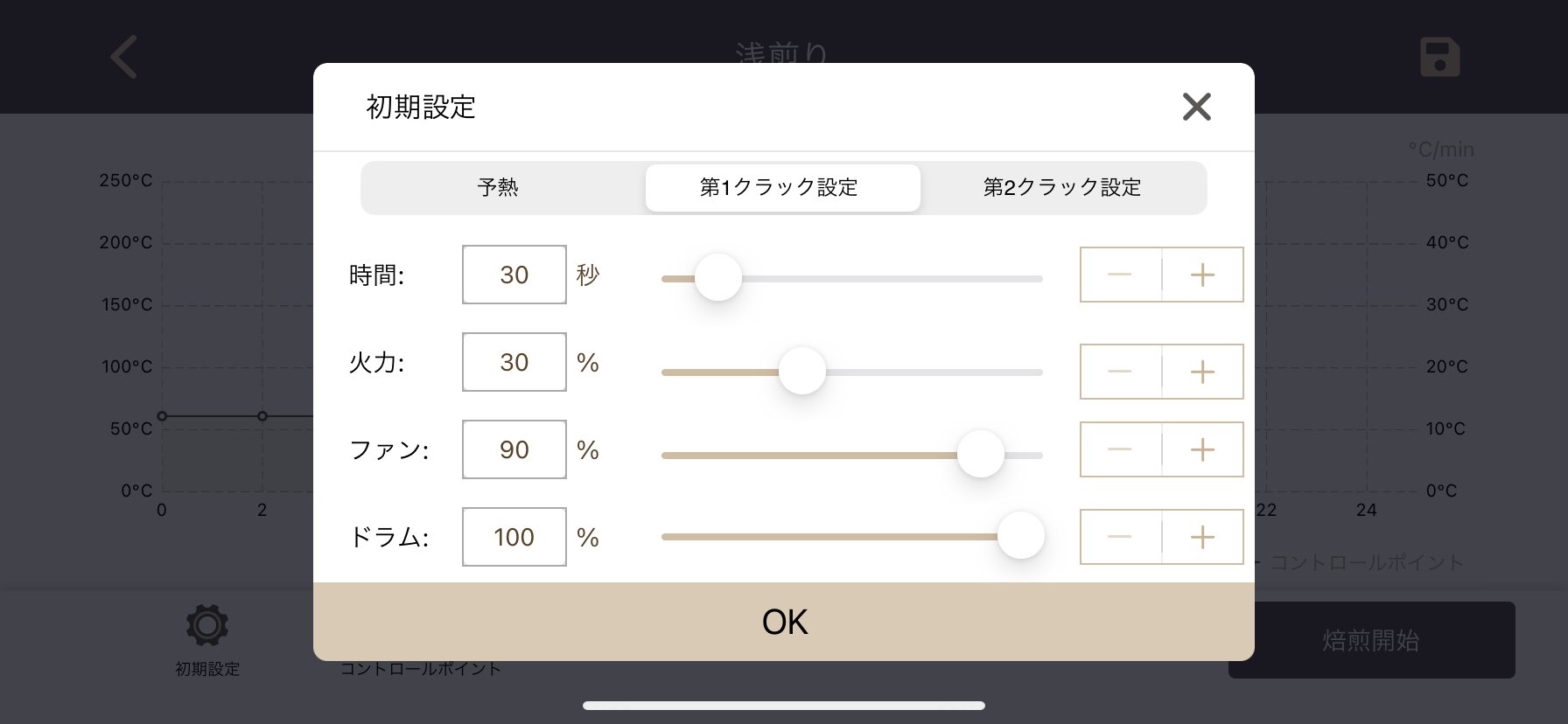This screenshot has height=724, width=1568.
Task: Confirm settings with the OK button
Action: [784, 622]
